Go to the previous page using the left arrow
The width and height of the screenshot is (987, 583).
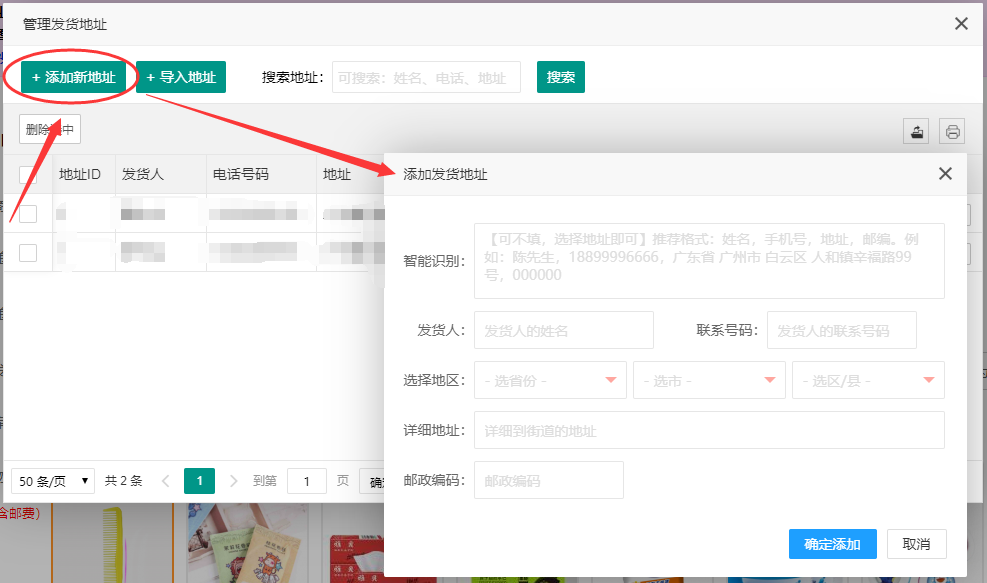click(x=166, y=481)
